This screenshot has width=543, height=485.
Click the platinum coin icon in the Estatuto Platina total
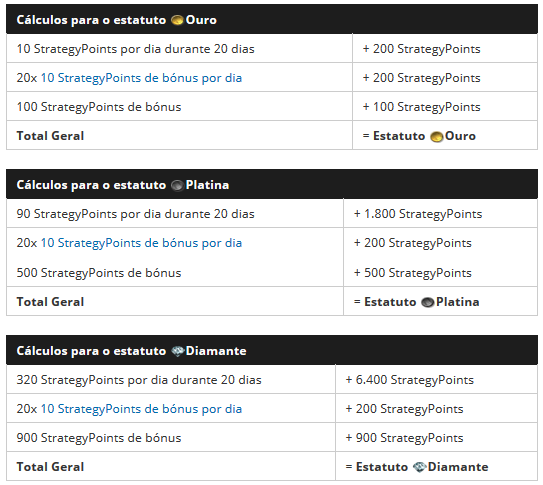pyautogui.click(x=428, y=303)
